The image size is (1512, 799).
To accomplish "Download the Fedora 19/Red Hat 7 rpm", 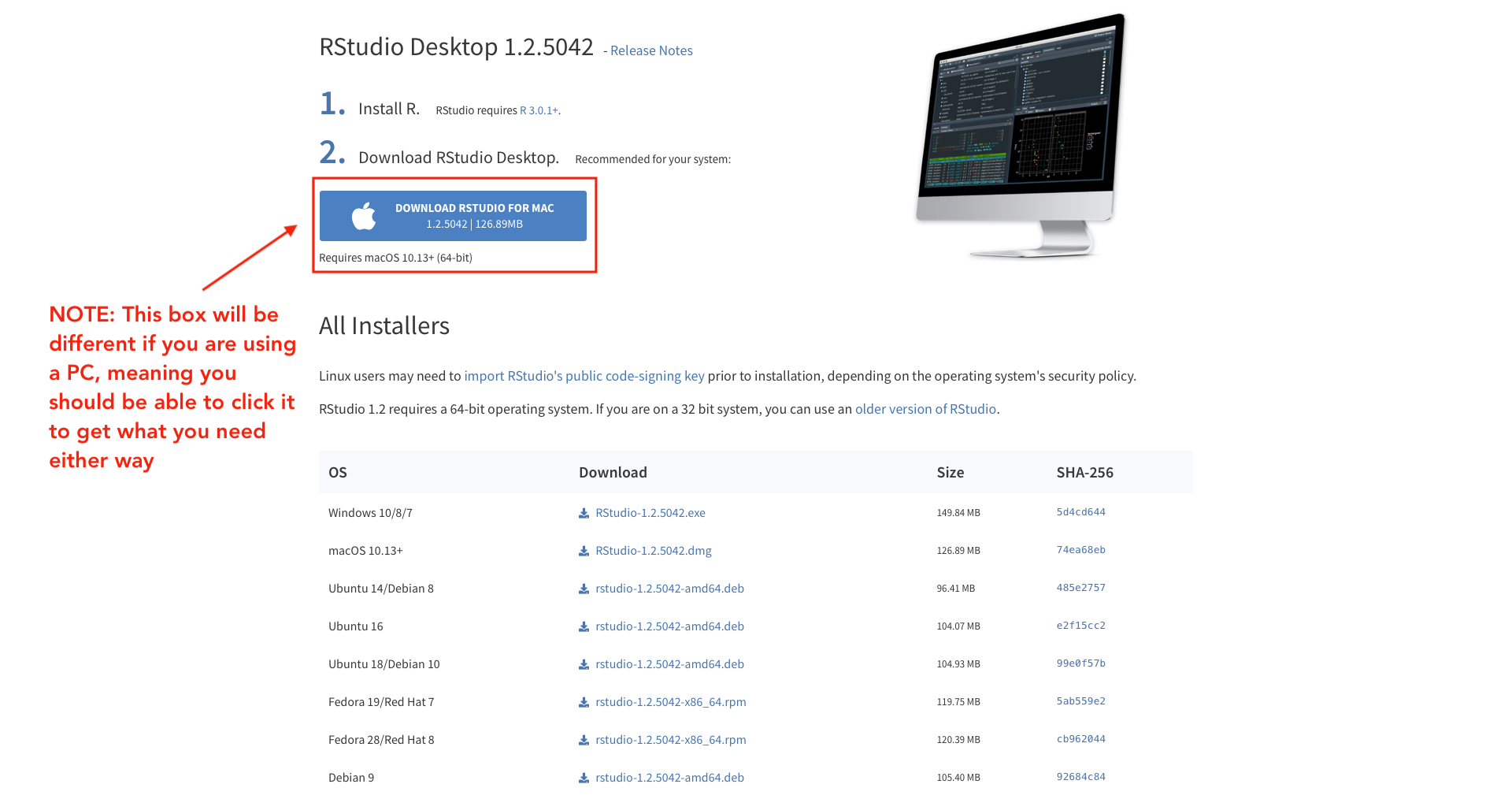I will pos(671,702).
